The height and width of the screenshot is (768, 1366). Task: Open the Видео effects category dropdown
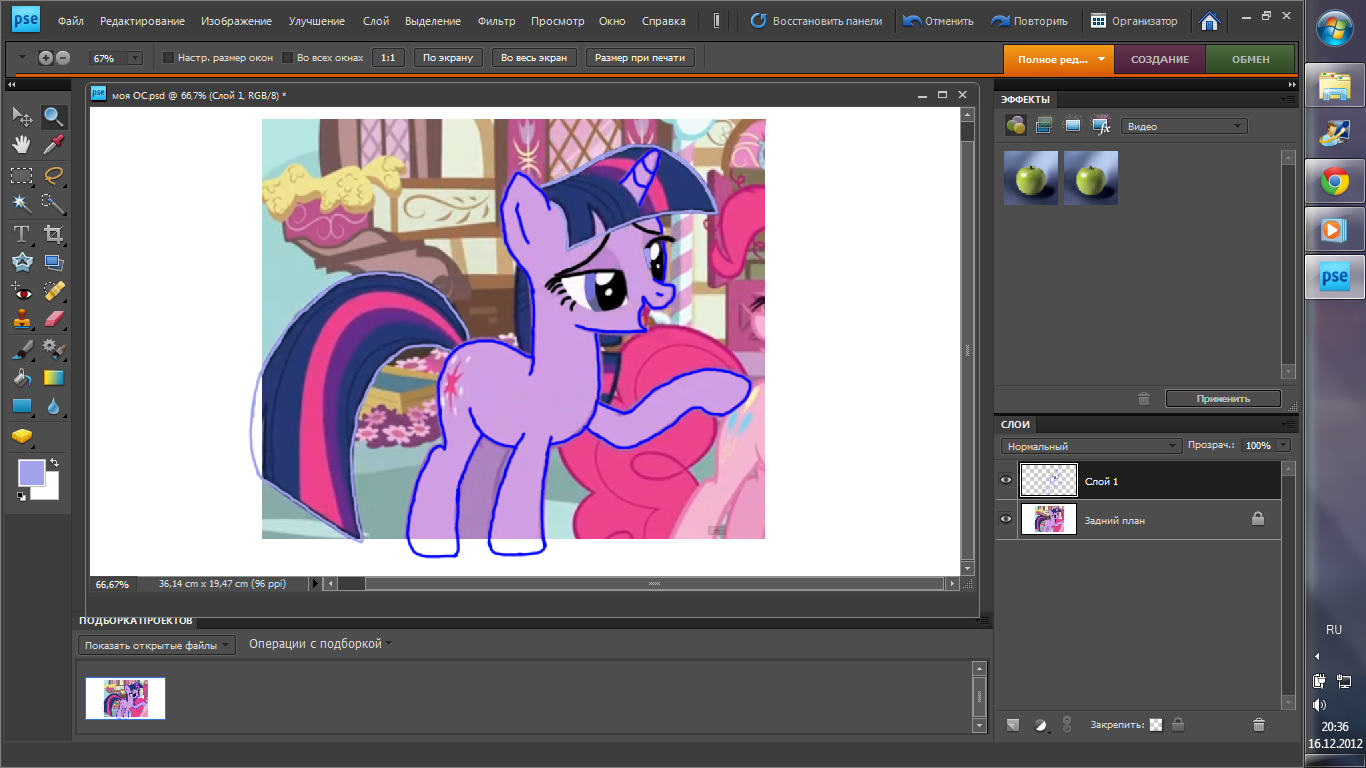[1184, 126]
